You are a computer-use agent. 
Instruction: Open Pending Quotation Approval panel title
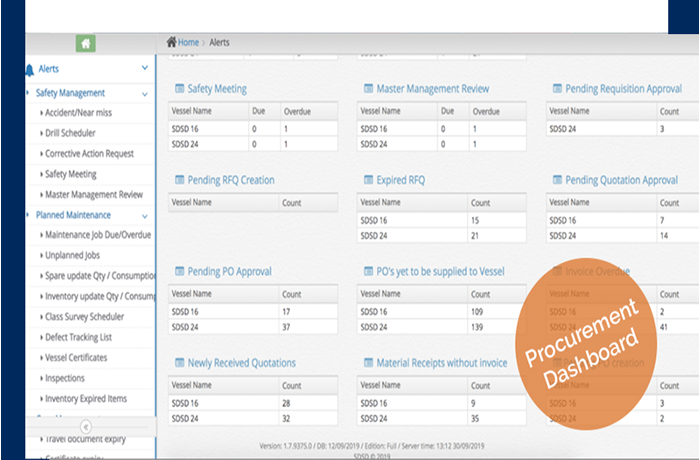621,180
